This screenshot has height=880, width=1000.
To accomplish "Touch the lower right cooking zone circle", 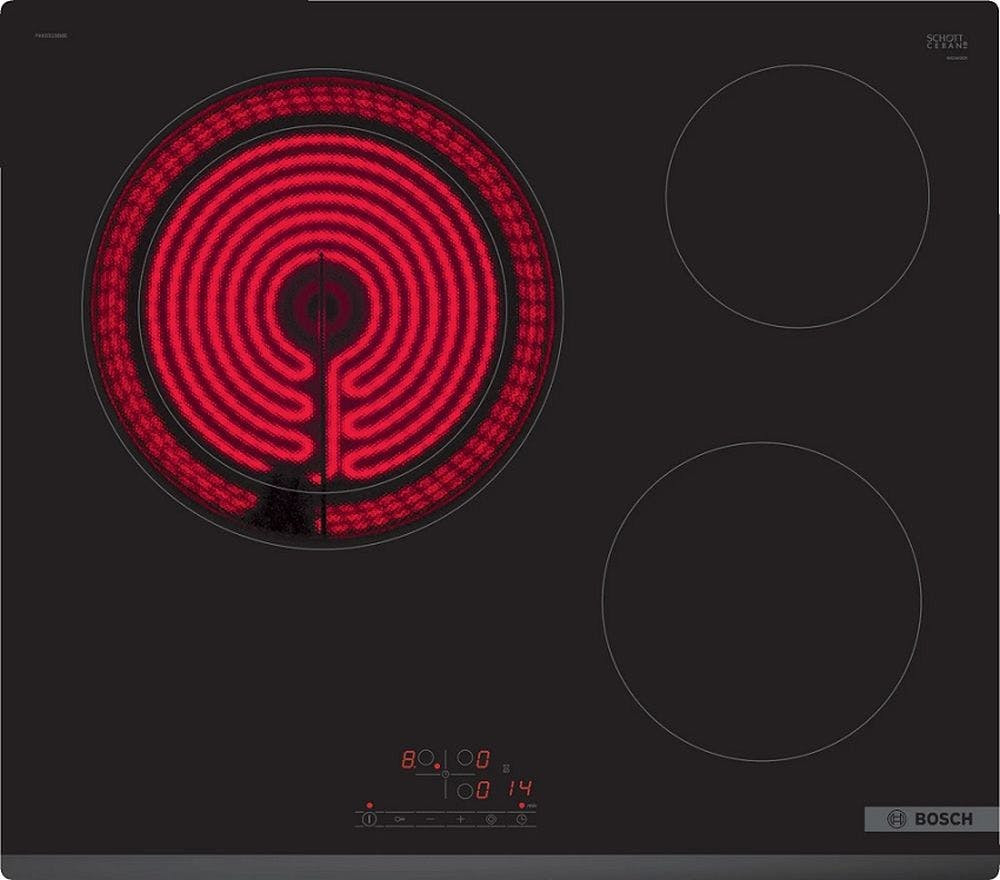I will [x=761, y=602].
